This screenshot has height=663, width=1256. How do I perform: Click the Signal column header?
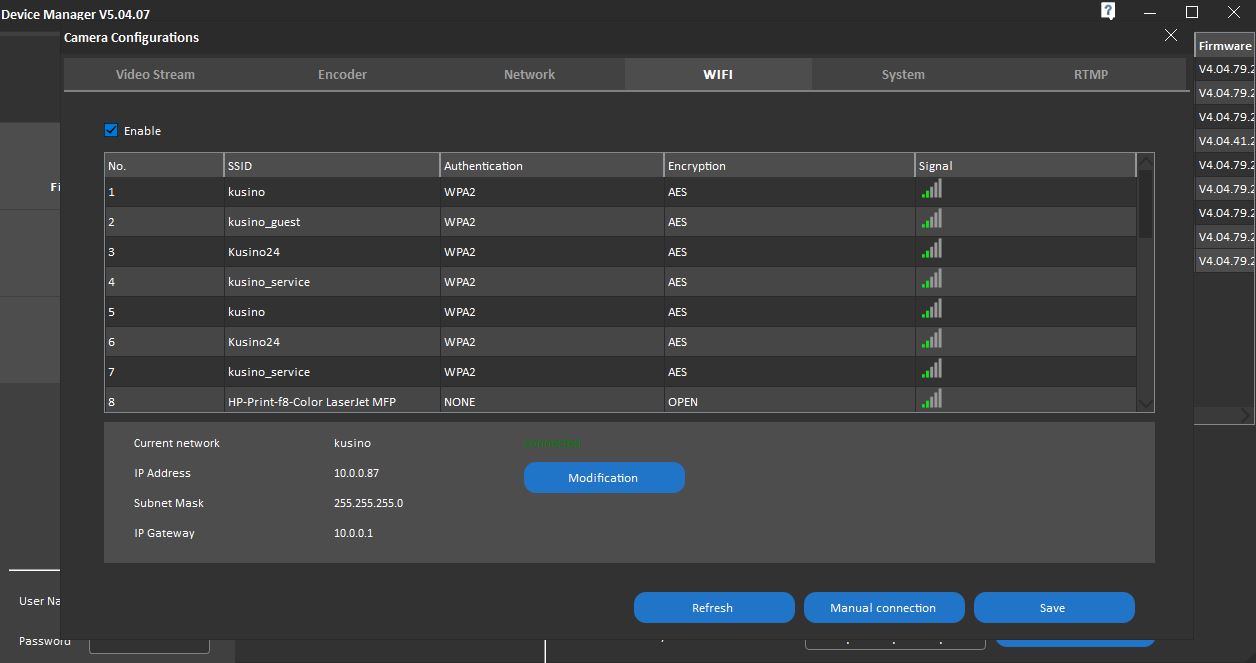click(x=1026, y=165)
